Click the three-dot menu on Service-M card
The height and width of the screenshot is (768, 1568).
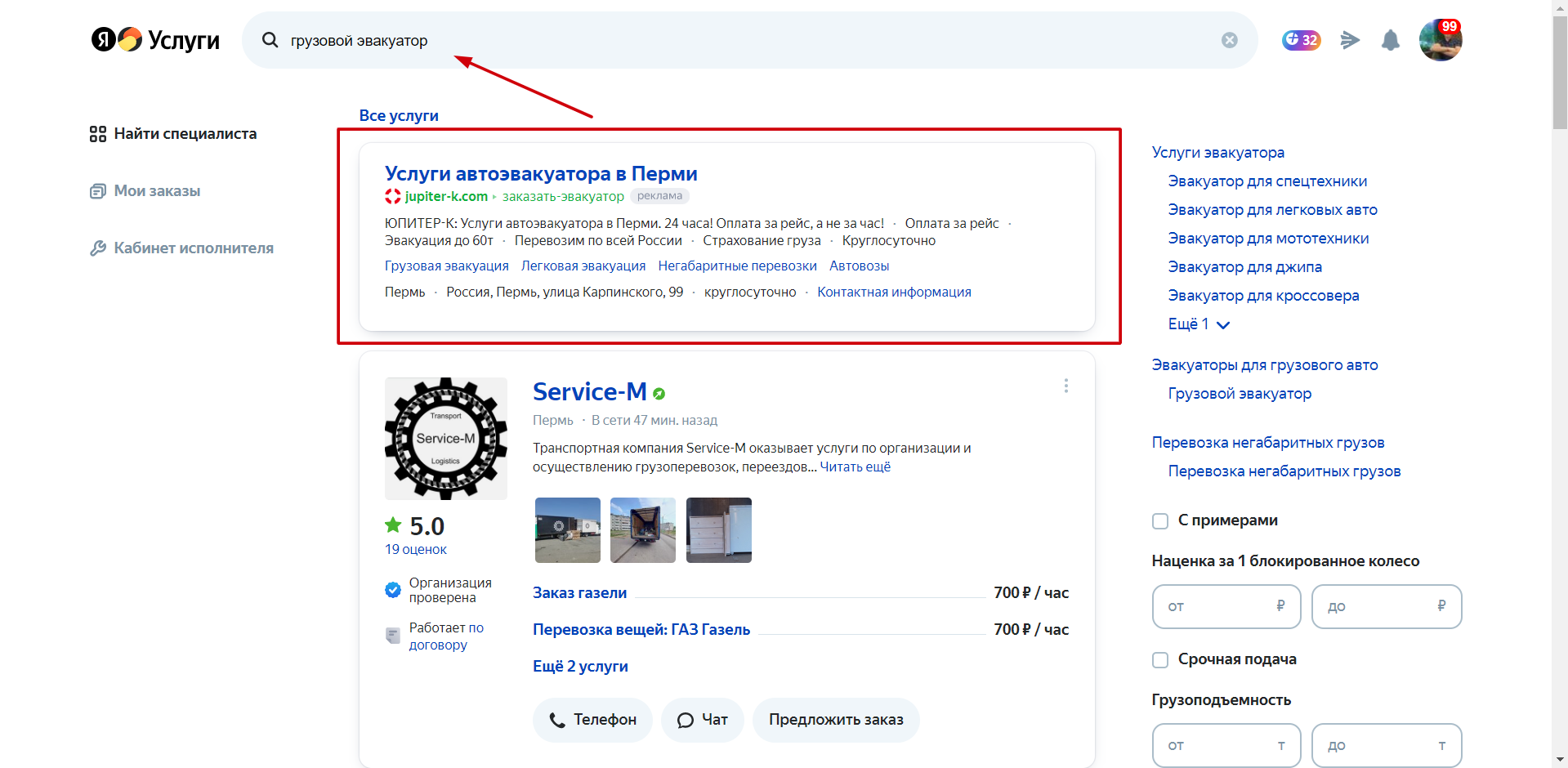click(1065, 386)
